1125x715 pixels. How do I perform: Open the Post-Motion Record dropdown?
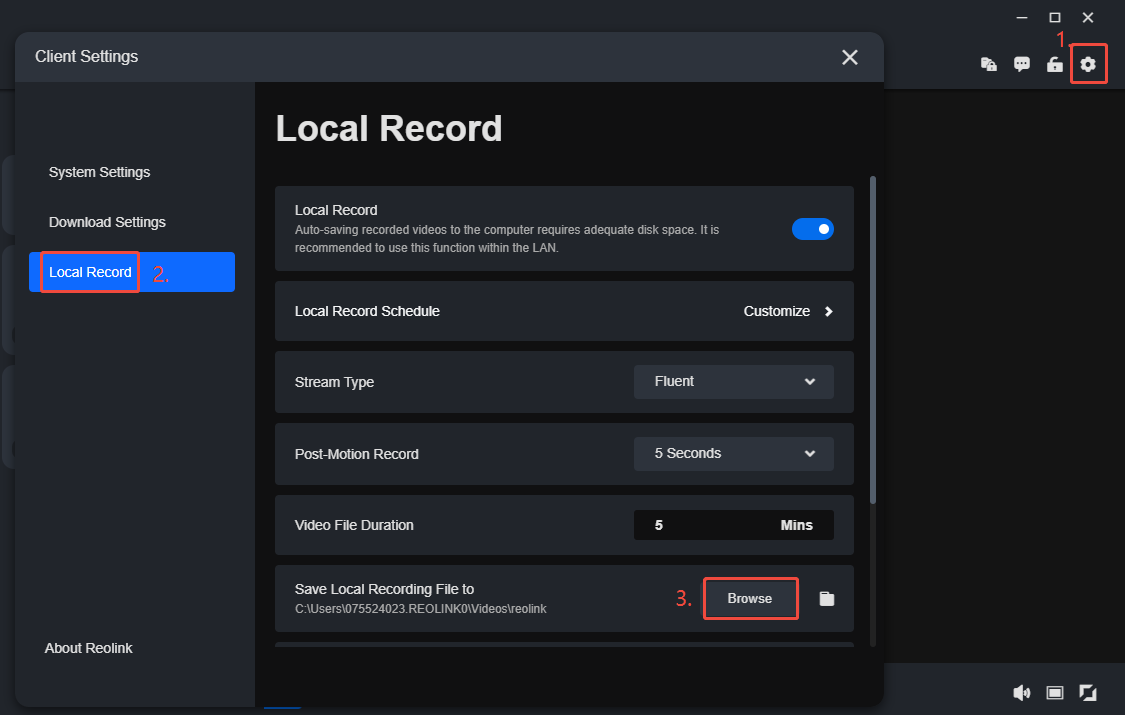pos(733,453)
